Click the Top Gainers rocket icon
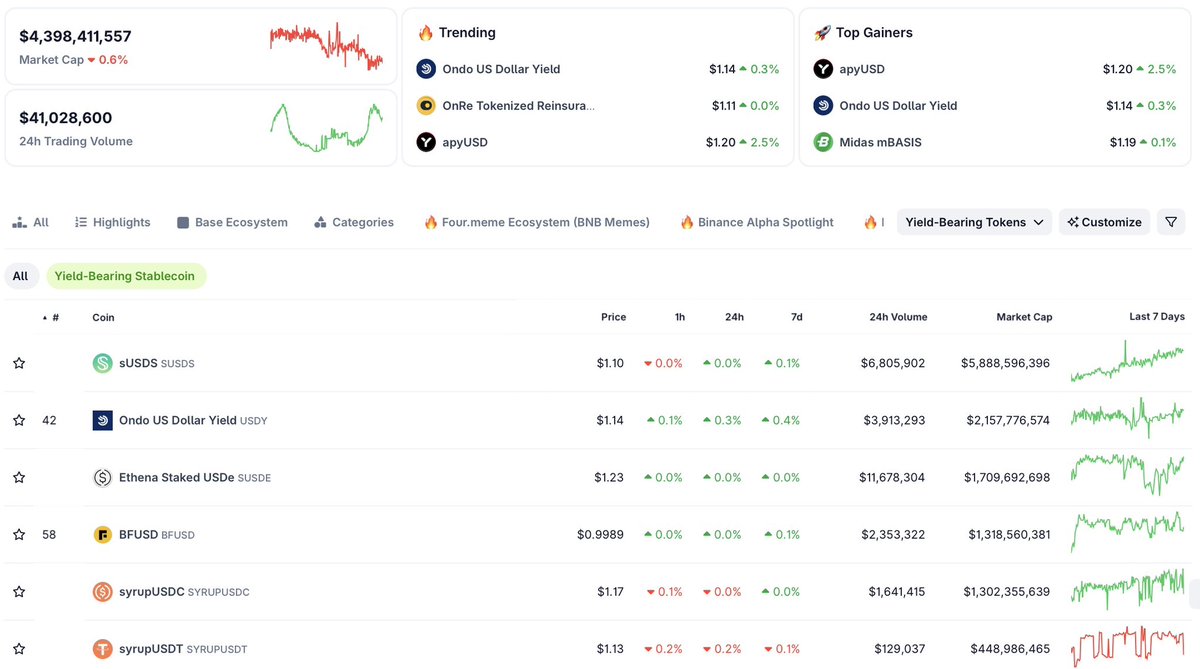The image size is (1200, 669). pos(822,32)
